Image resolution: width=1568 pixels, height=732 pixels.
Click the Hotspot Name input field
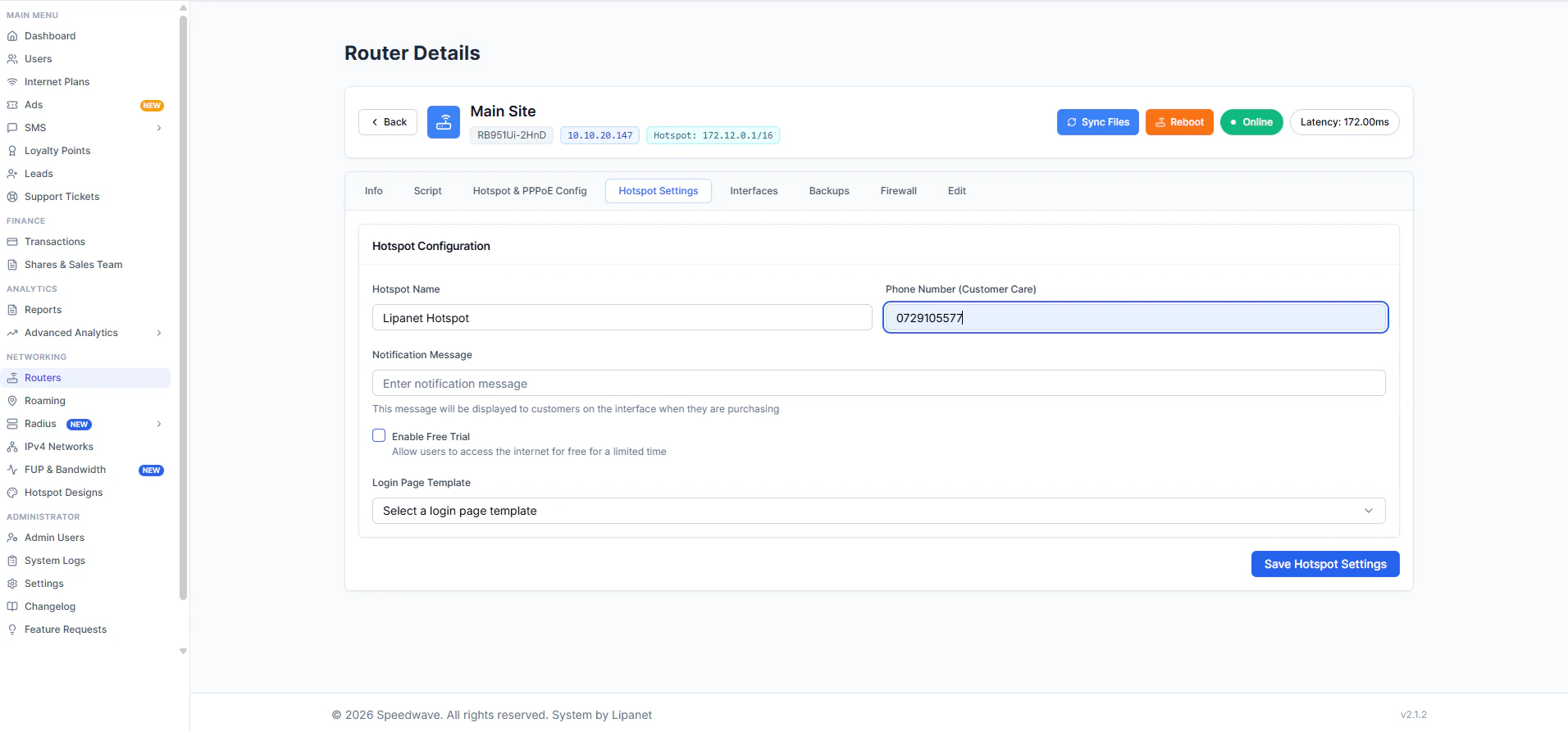point(622,317)
